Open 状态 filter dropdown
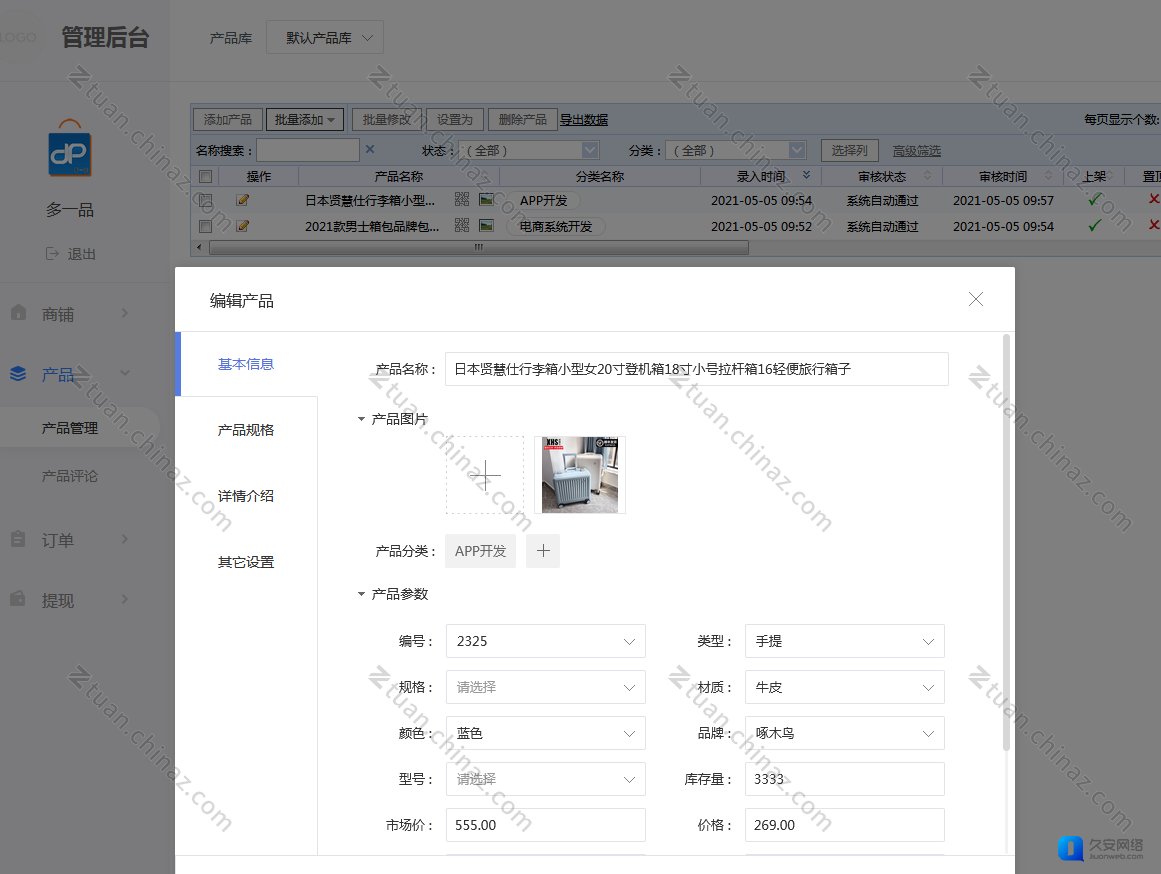This screenshot has width=1161, height=874. coord(529,150)
